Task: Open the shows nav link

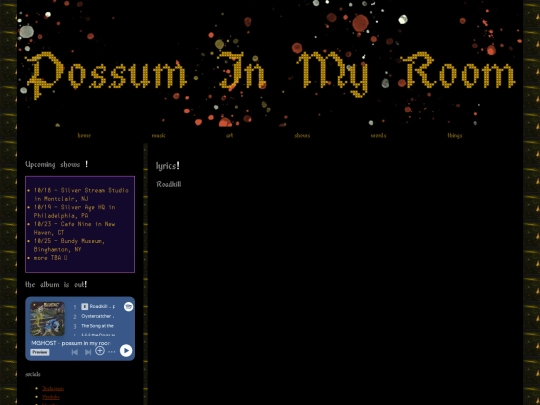Action: 302,135
